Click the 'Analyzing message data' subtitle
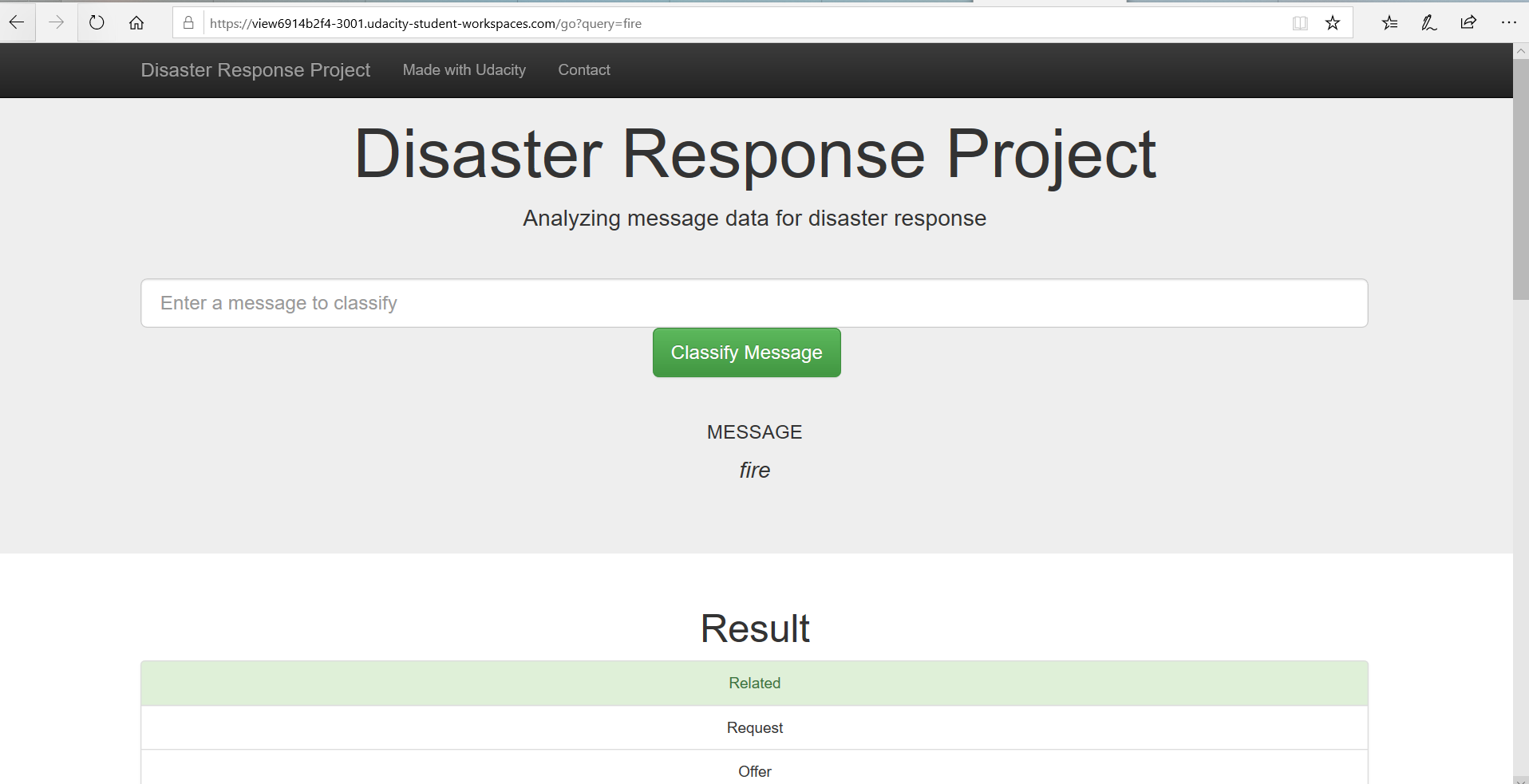This screenshot has height=784, width=1529. [x=755, y=219]
